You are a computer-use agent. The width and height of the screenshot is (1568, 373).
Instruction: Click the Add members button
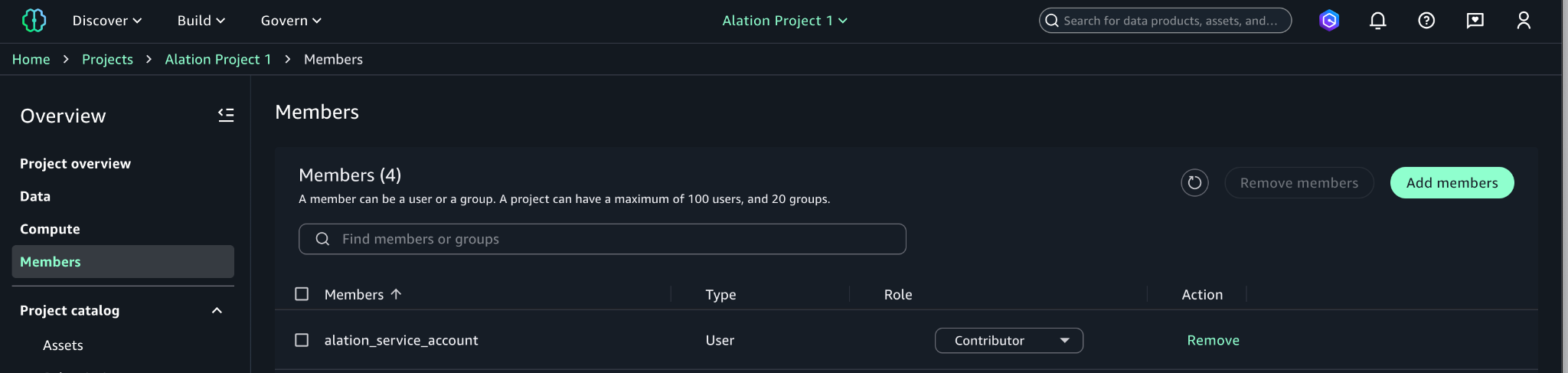(x=1452, y=183)
